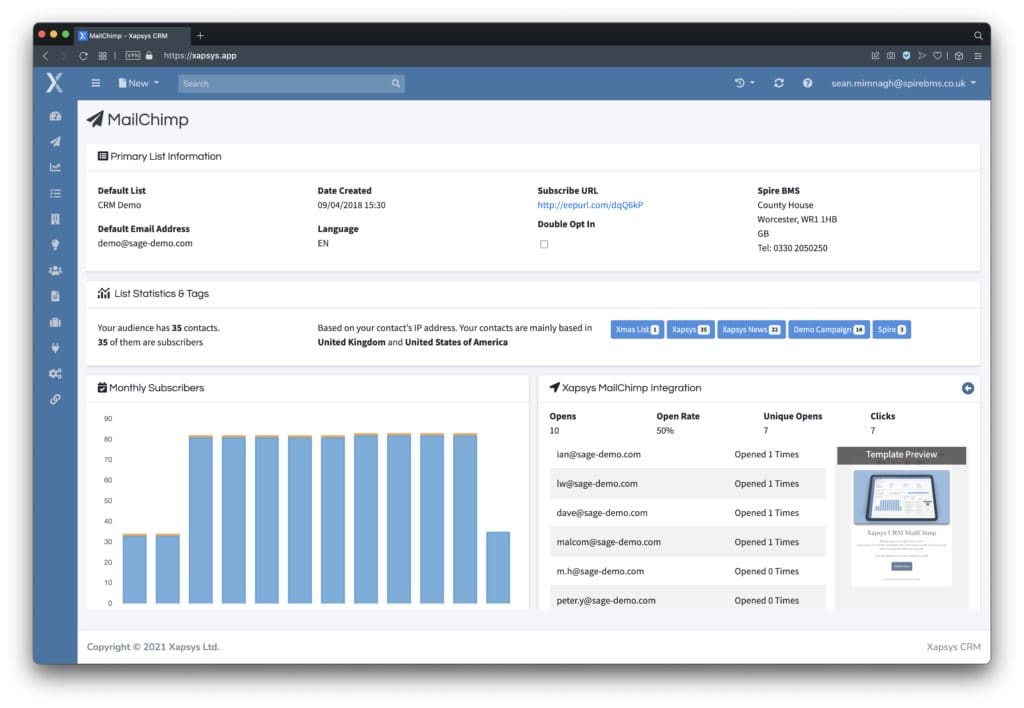
Task: Open the recent history dropdown
Action: pos(745,83)
